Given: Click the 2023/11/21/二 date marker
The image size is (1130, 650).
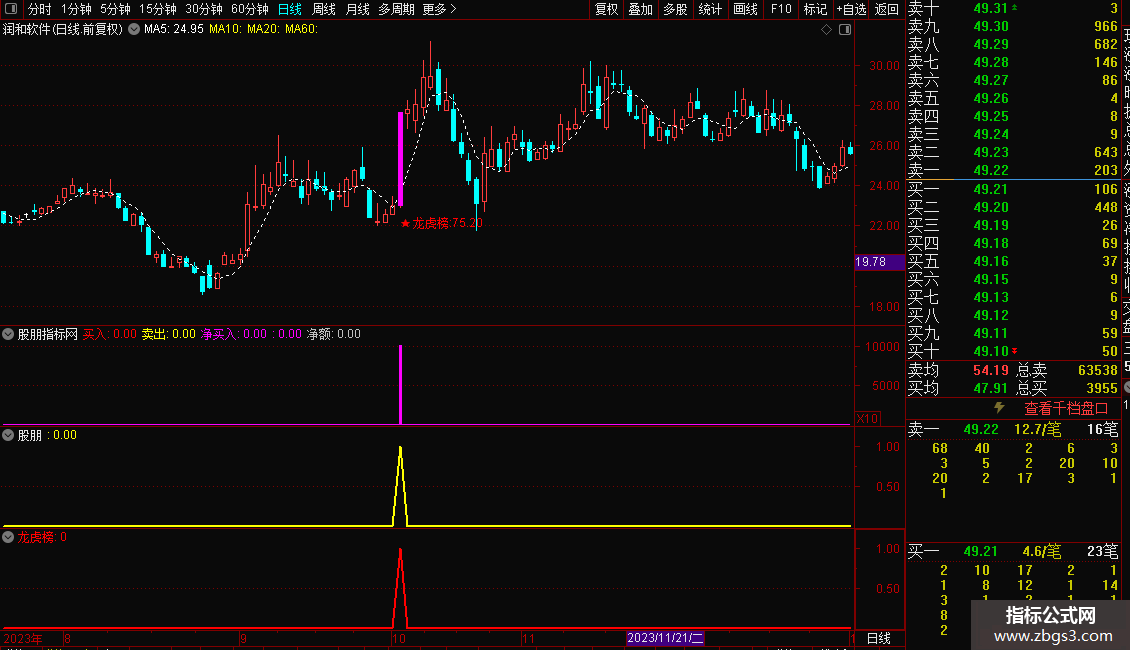Looking at the screenshot, I should (664, 638).
